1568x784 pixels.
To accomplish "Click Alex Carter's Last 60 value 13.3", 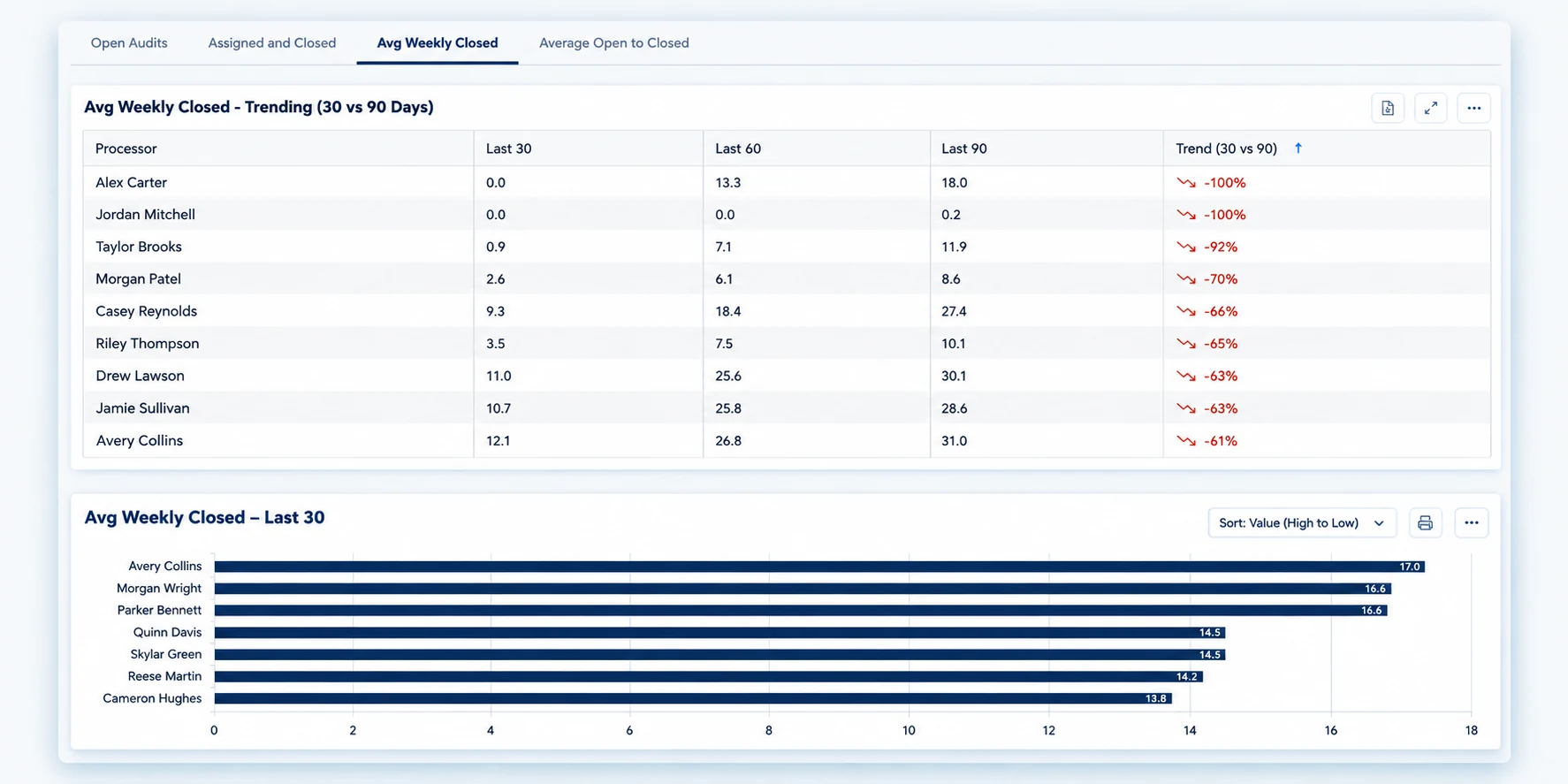I will pyautogui.click(x=728, y=182).
